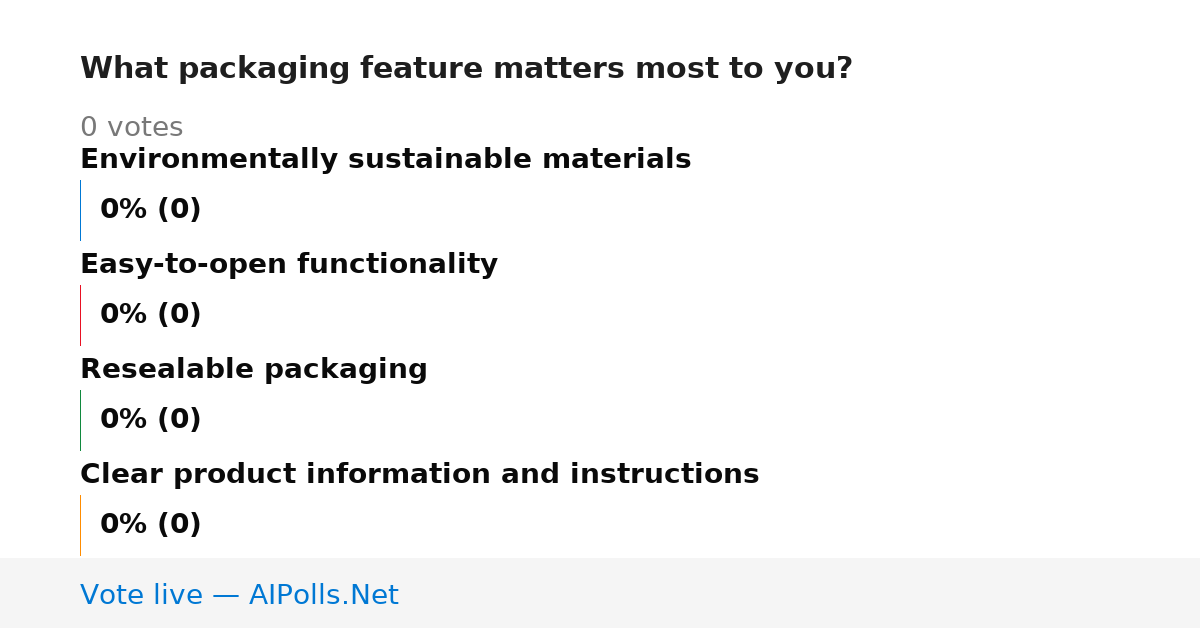The height and width of the screenshot is (628, 1200).
Task: Select Environmentally sustainable materials option
Action: coord(385,159)
